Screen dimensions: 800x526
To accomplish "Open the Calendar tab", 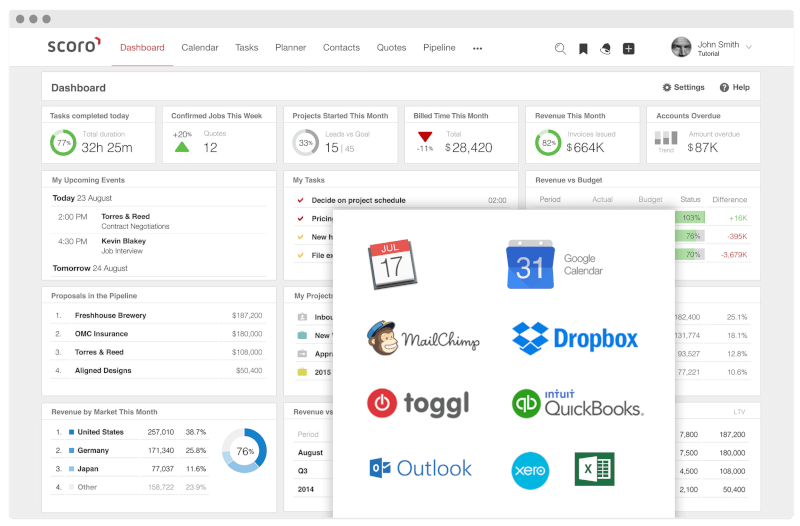I will [200, 47].
